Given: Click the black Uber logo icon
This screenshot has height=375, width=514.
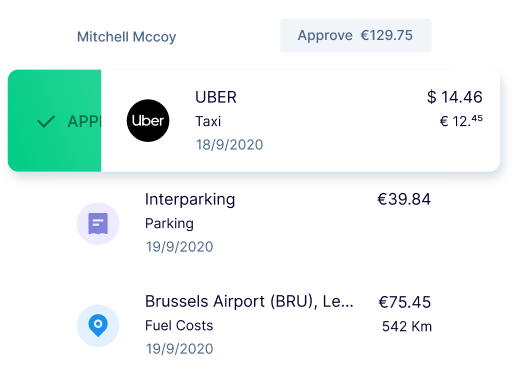Looking at the screenshot, I should click(148, 120).
